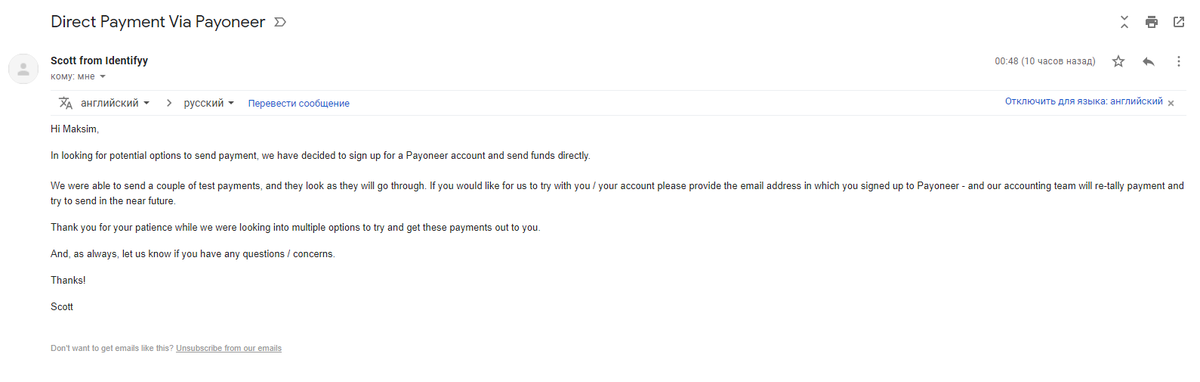The width and height of the screenshot is (1200, 382).
Task: Star the message from Scott
Action: coord(1119,61)
